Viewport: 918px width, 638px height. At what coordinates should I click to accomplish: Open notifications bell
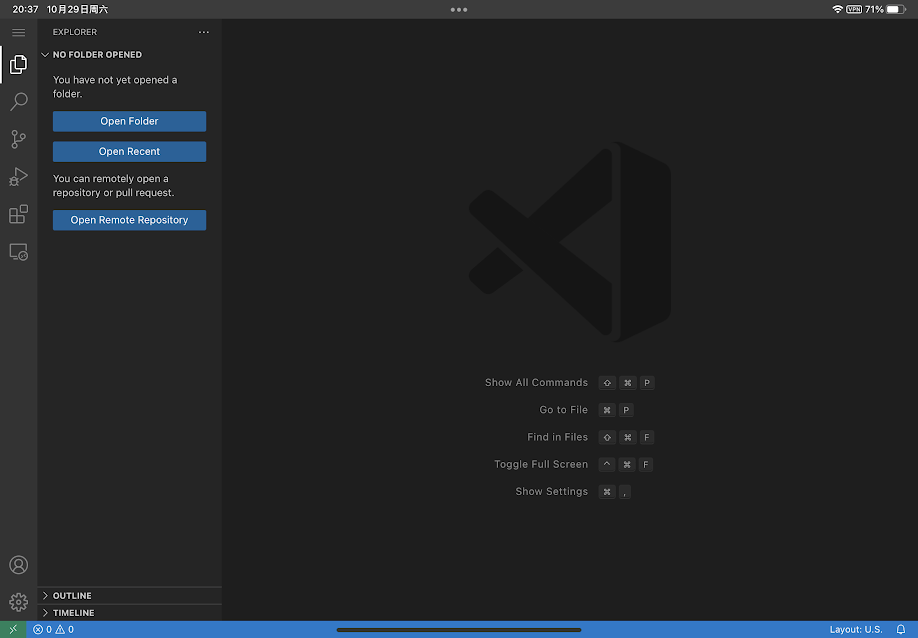901,629
